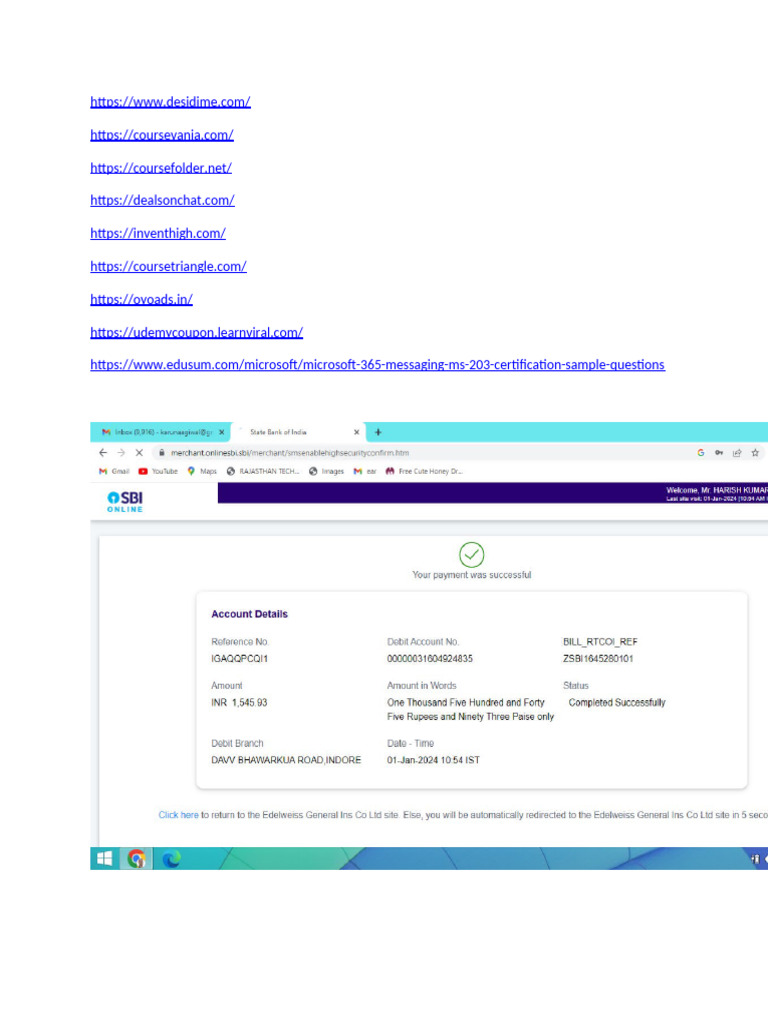Open the Windows Start menu
The height and width of the screenshot is (1024, 768).
coord(104,859)
